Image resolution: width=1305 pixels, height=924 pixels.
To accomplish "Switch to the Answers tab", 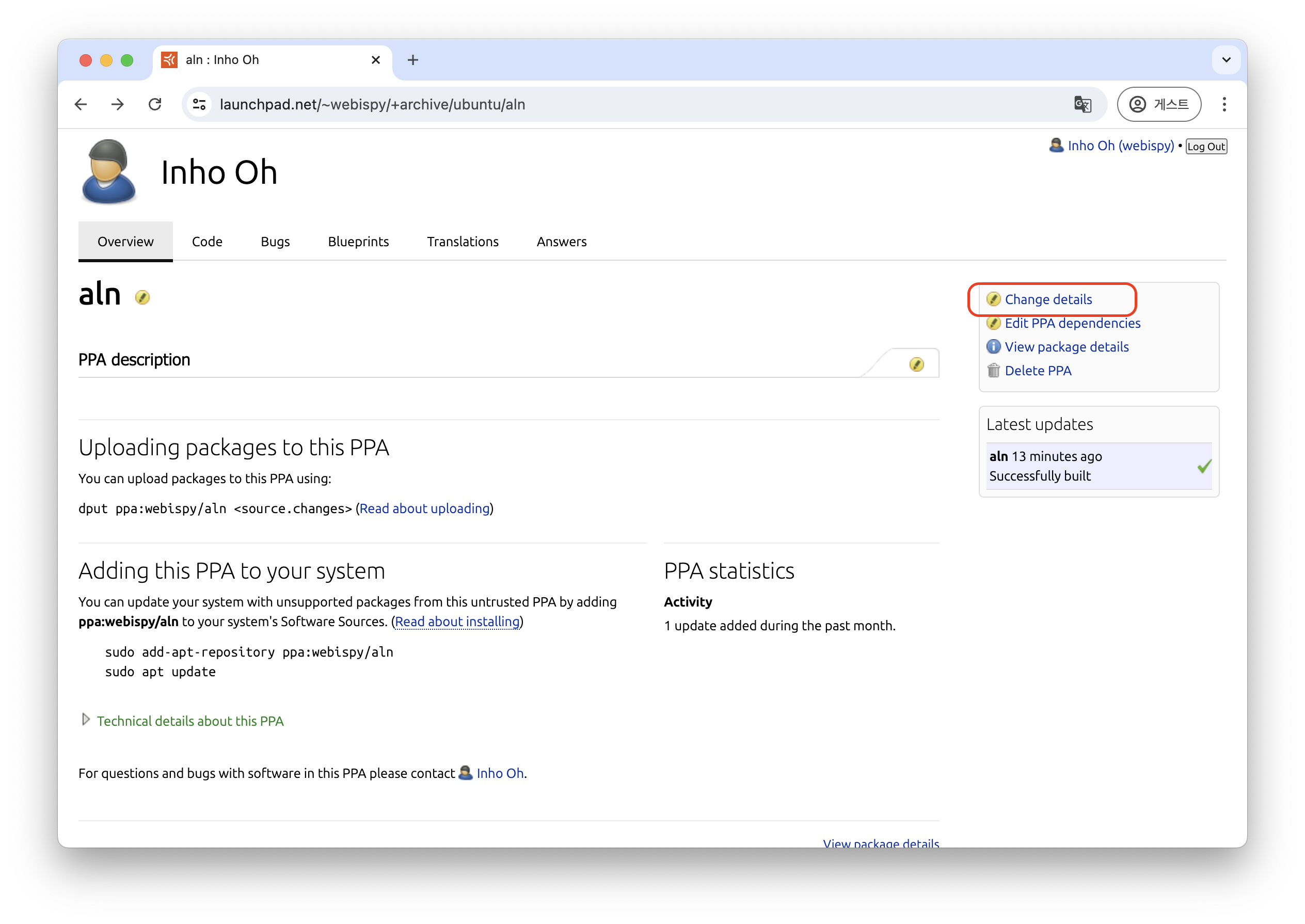I will (x=562, y=241).
